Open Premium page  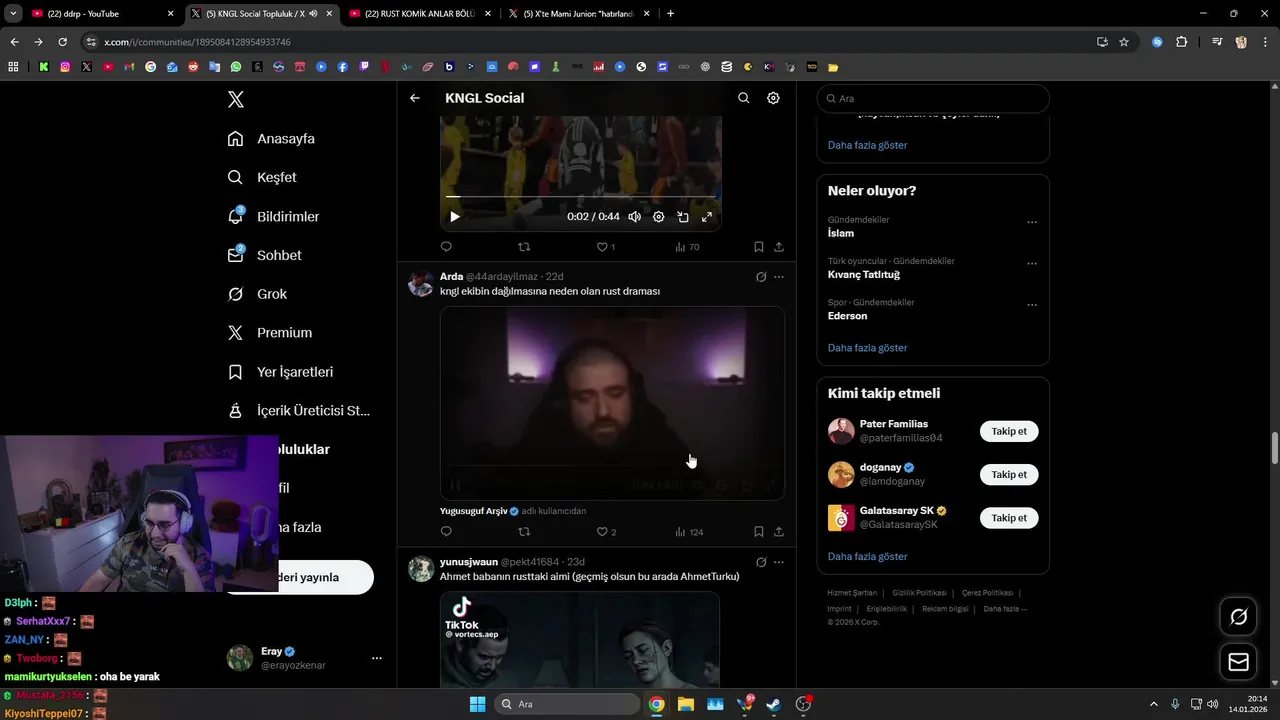[x=270, y=333]
